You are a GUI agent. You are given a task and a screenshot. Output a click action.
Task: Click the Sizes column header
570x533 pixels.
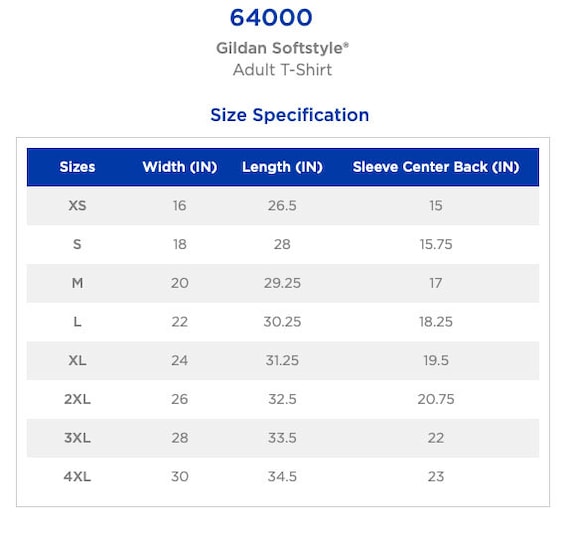coord(77,167)
